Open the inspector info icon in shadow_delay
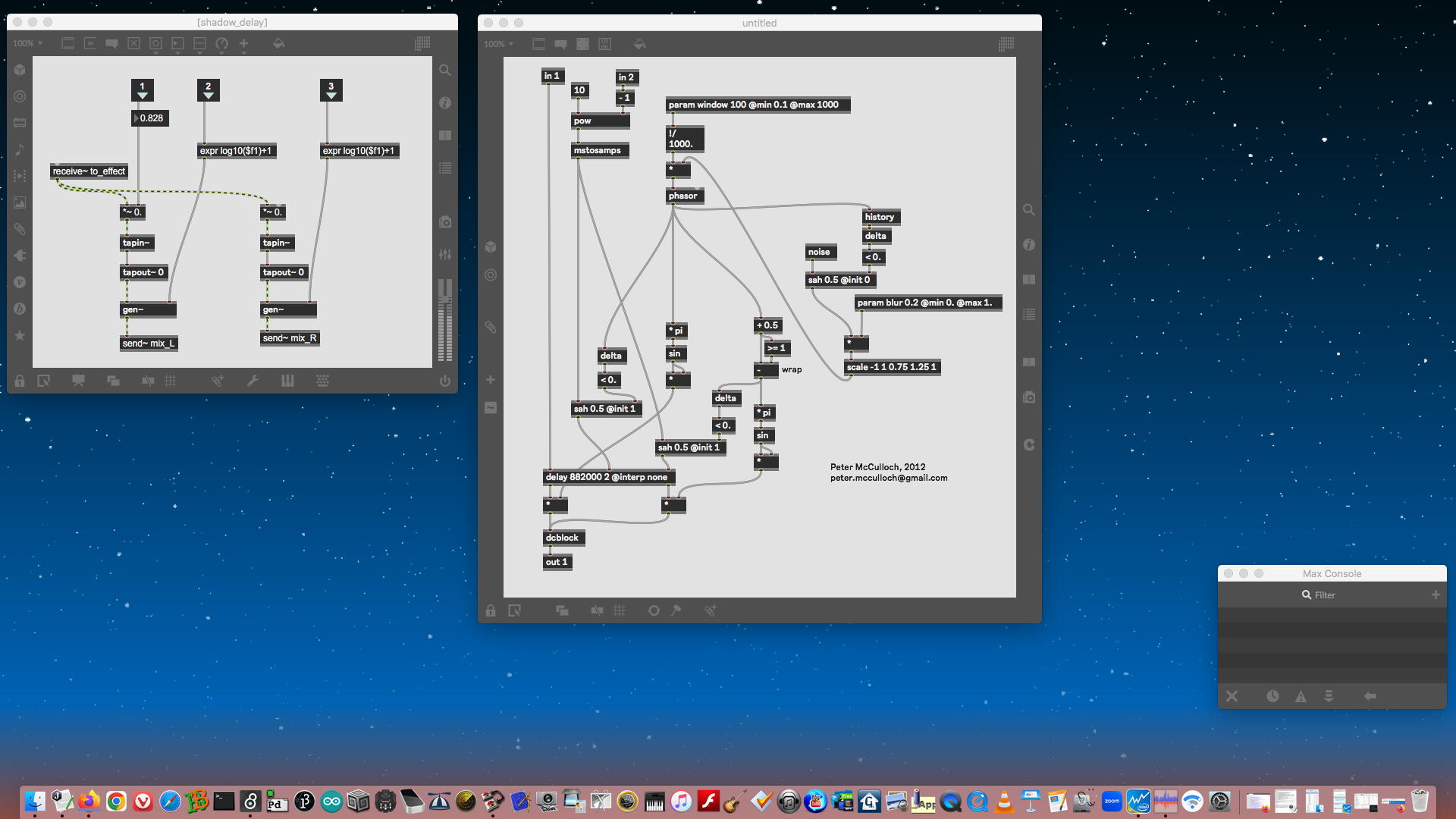Image resolution: width=1456 pixels, height=819 pixels. point(445,102)
